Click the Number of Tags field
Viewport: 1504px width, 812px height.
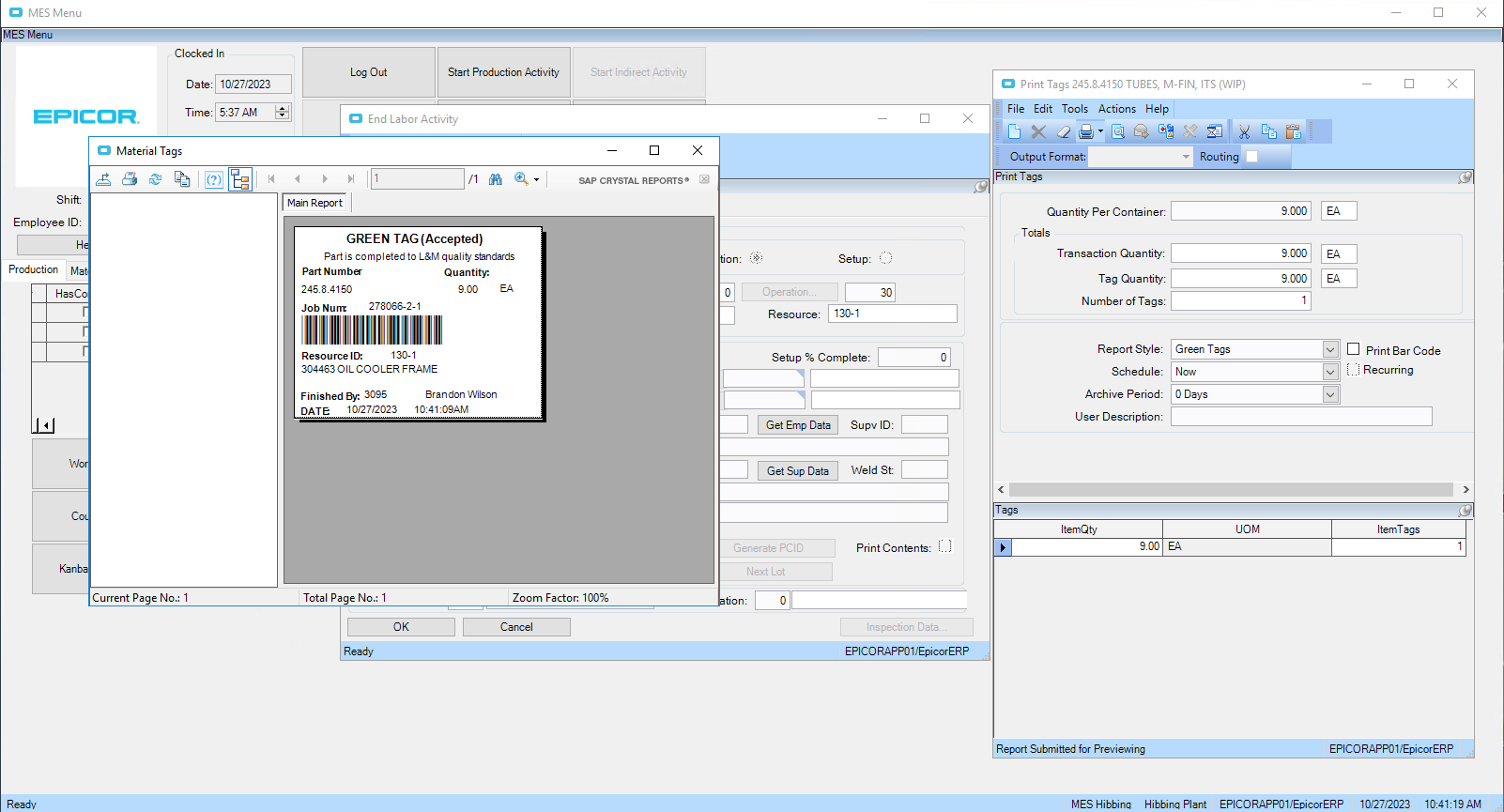(1240, 301)
